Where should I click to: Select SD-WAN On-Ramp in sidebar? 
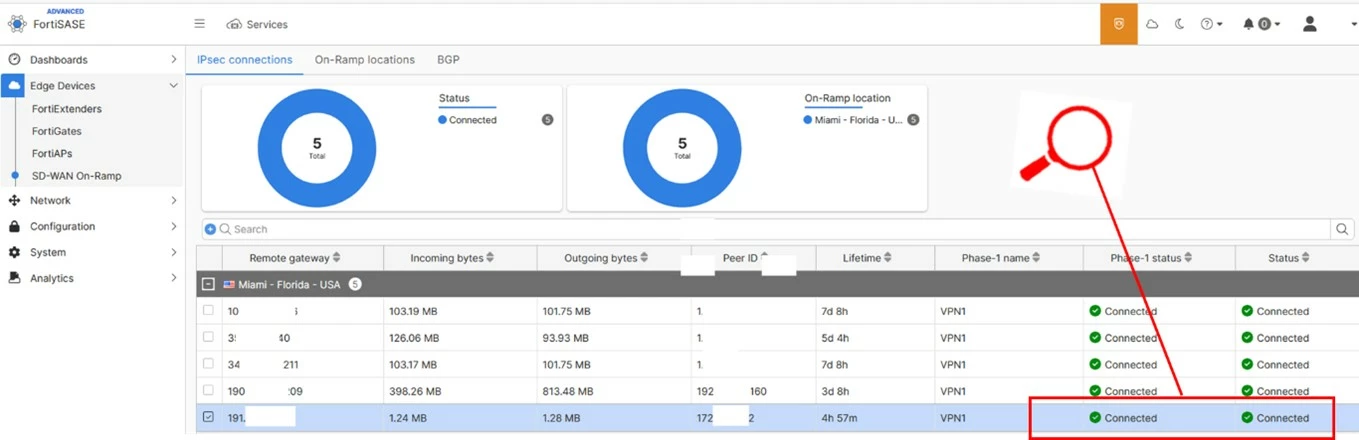point(76,176)
